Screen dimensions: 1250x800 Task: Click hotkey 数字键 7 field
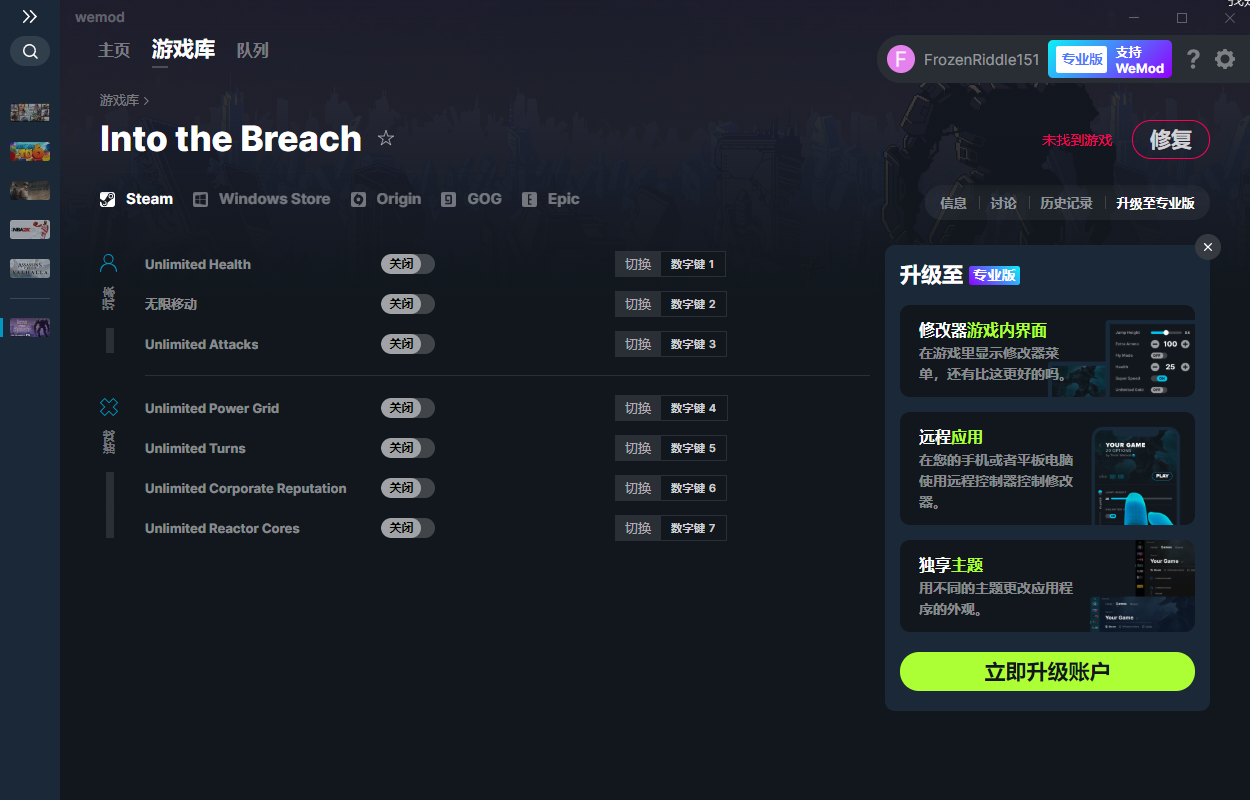(693, 528)
